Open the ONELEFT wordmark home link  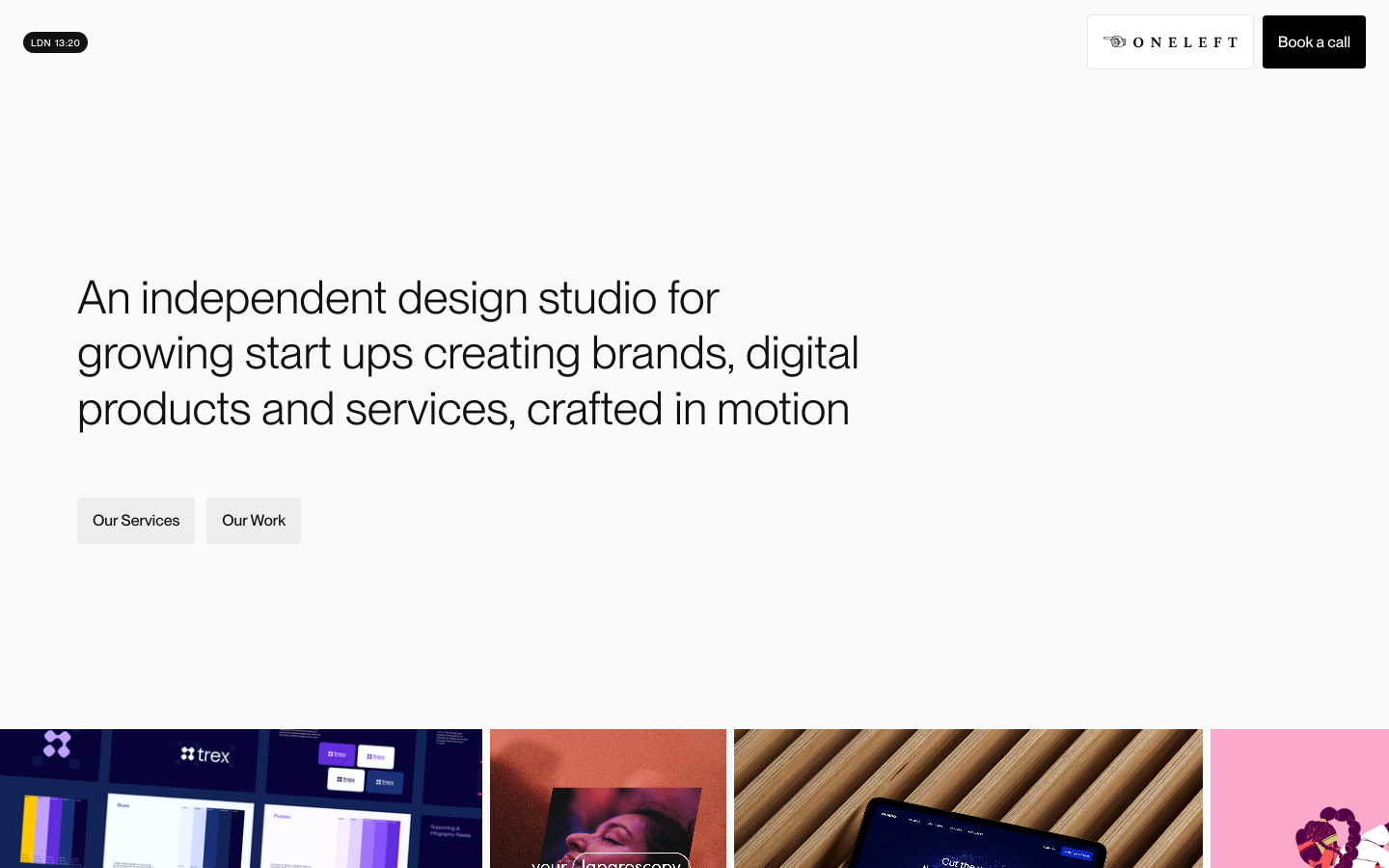(x=1185, y=42)
